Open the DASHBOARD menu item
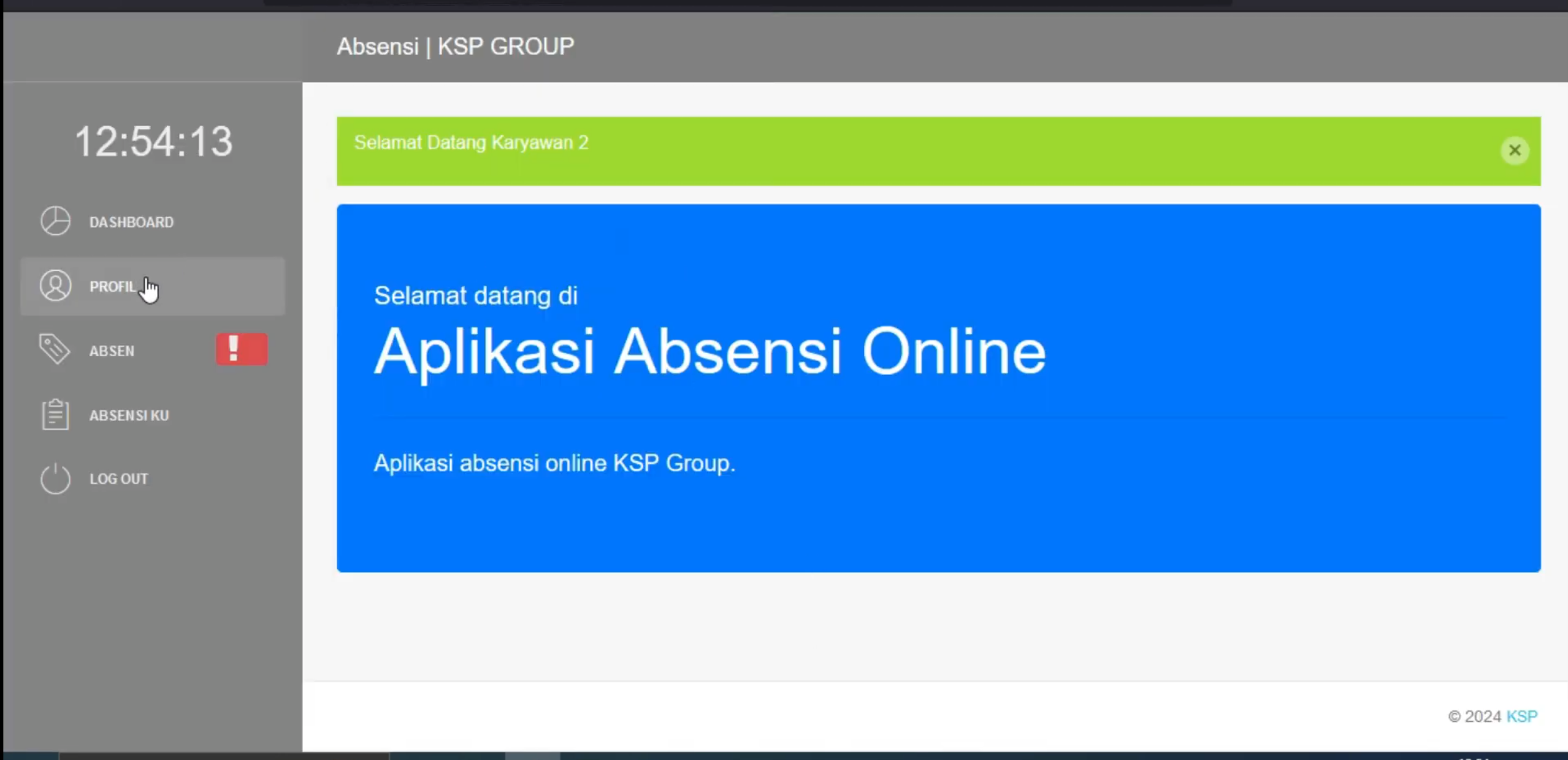The height and width of the screenshot is (760, 1568). 153,222
